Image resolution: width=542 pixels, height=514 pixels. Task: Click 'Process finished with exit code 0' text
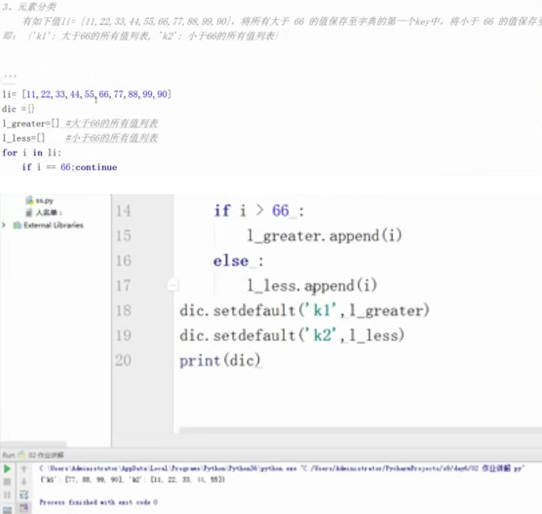[x=99, y=502]
